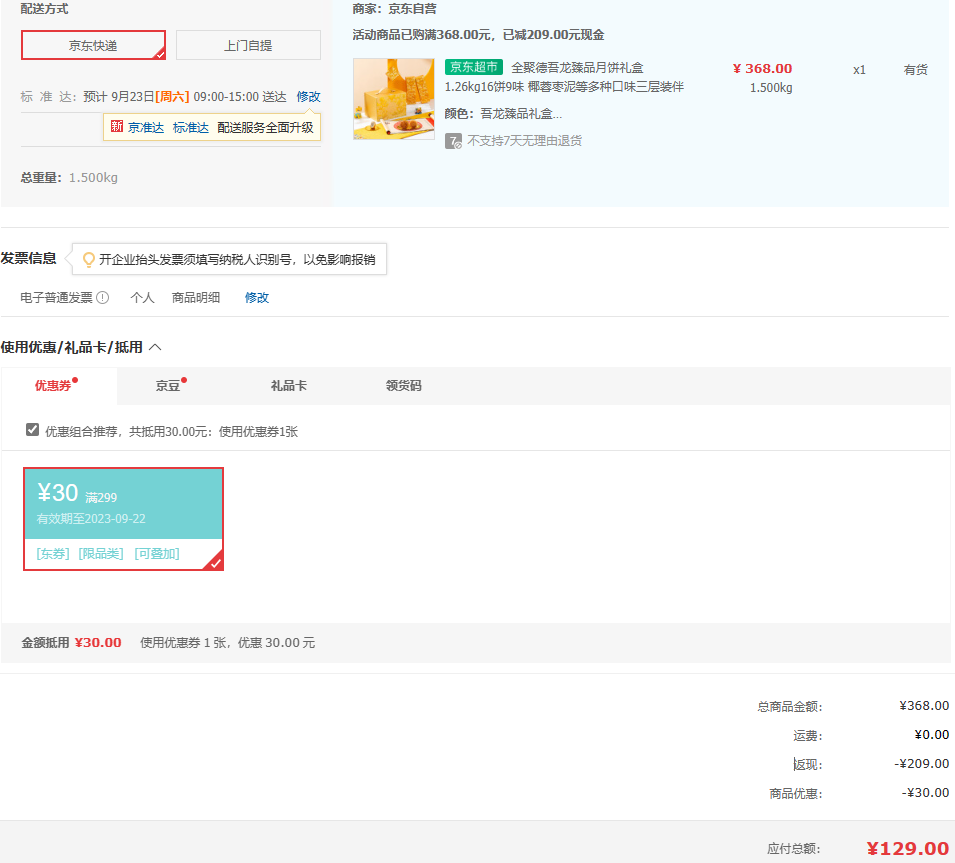Click the 颜色: 吾龙臻品礼盒 text
Screen dimensions: 955x863
503,114
